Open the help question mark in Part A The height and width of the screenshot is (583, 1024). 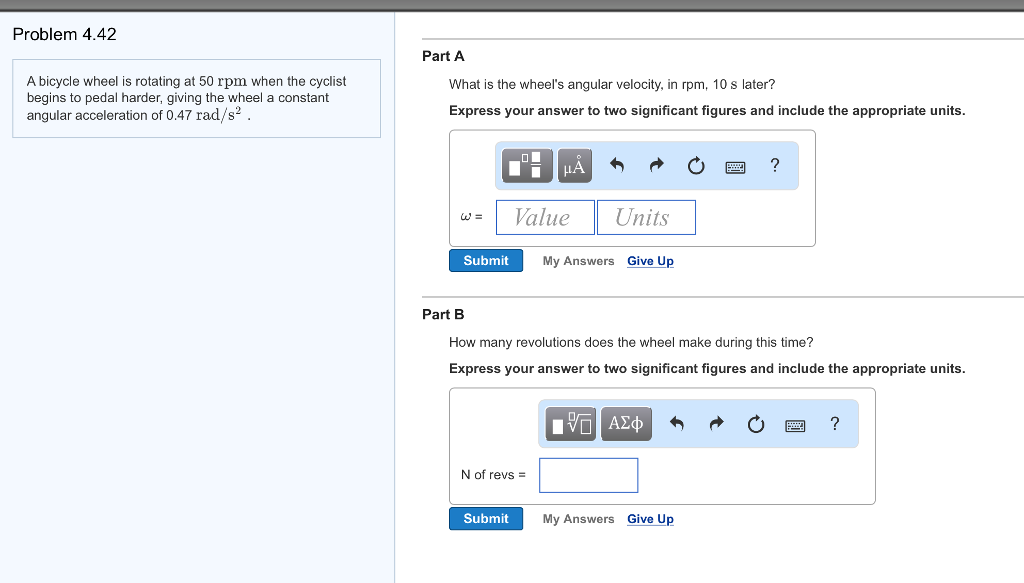pyautogui.click(x=775, y=166)
